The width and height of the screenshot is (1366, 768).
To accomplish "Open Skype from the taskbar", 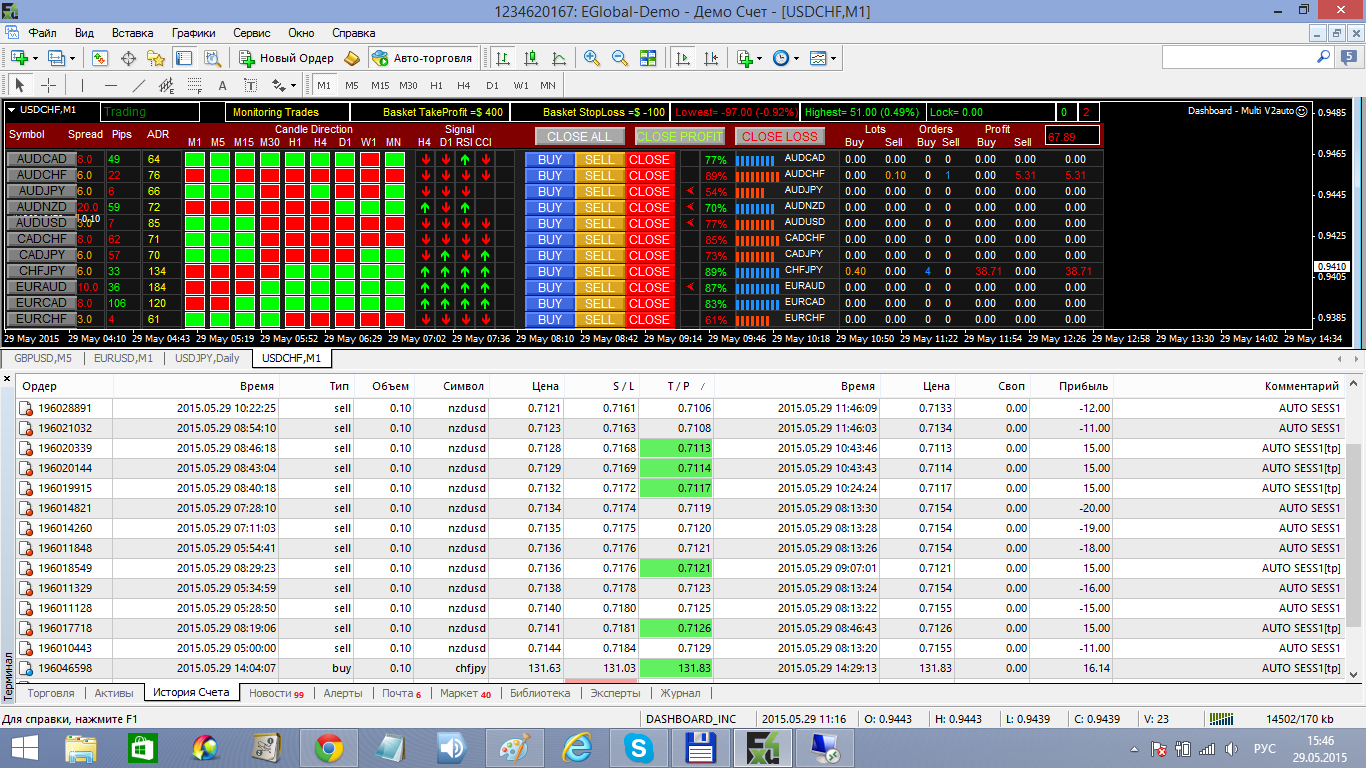I will 637,747.
